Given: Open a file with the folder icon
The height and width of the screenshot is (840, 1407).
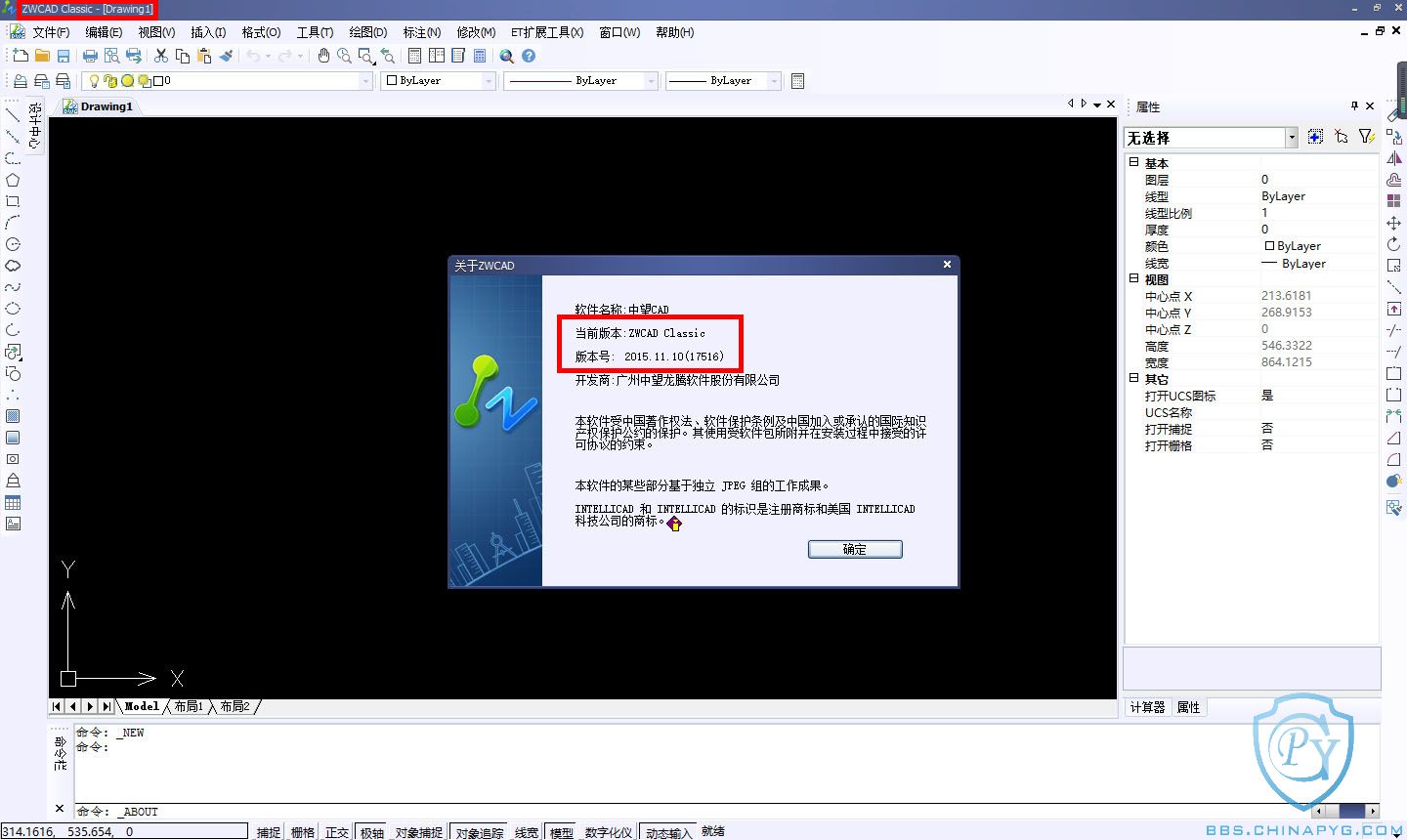Looking at the screenshot, I should coord(42,57).
